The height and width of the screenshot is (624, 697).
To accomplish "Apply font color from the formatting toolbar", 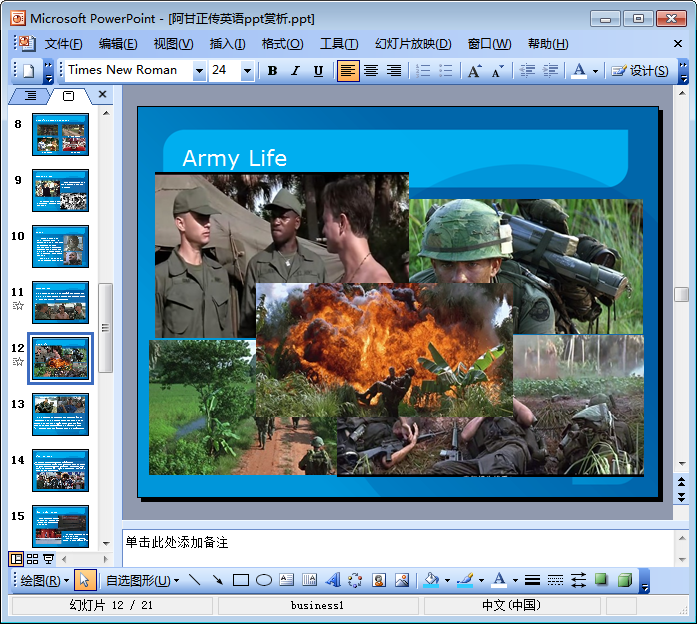I will [579, 71].
